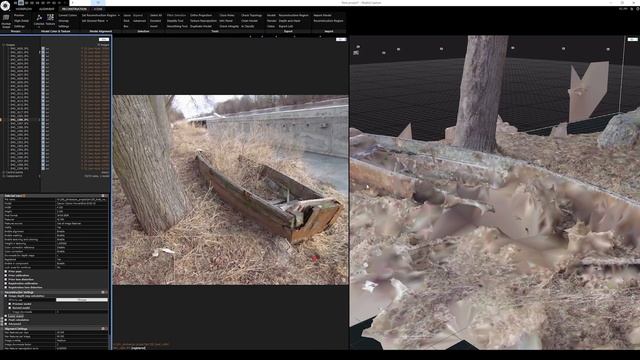
Task: Expand the Preview model settings
Action: click(10, 304)
